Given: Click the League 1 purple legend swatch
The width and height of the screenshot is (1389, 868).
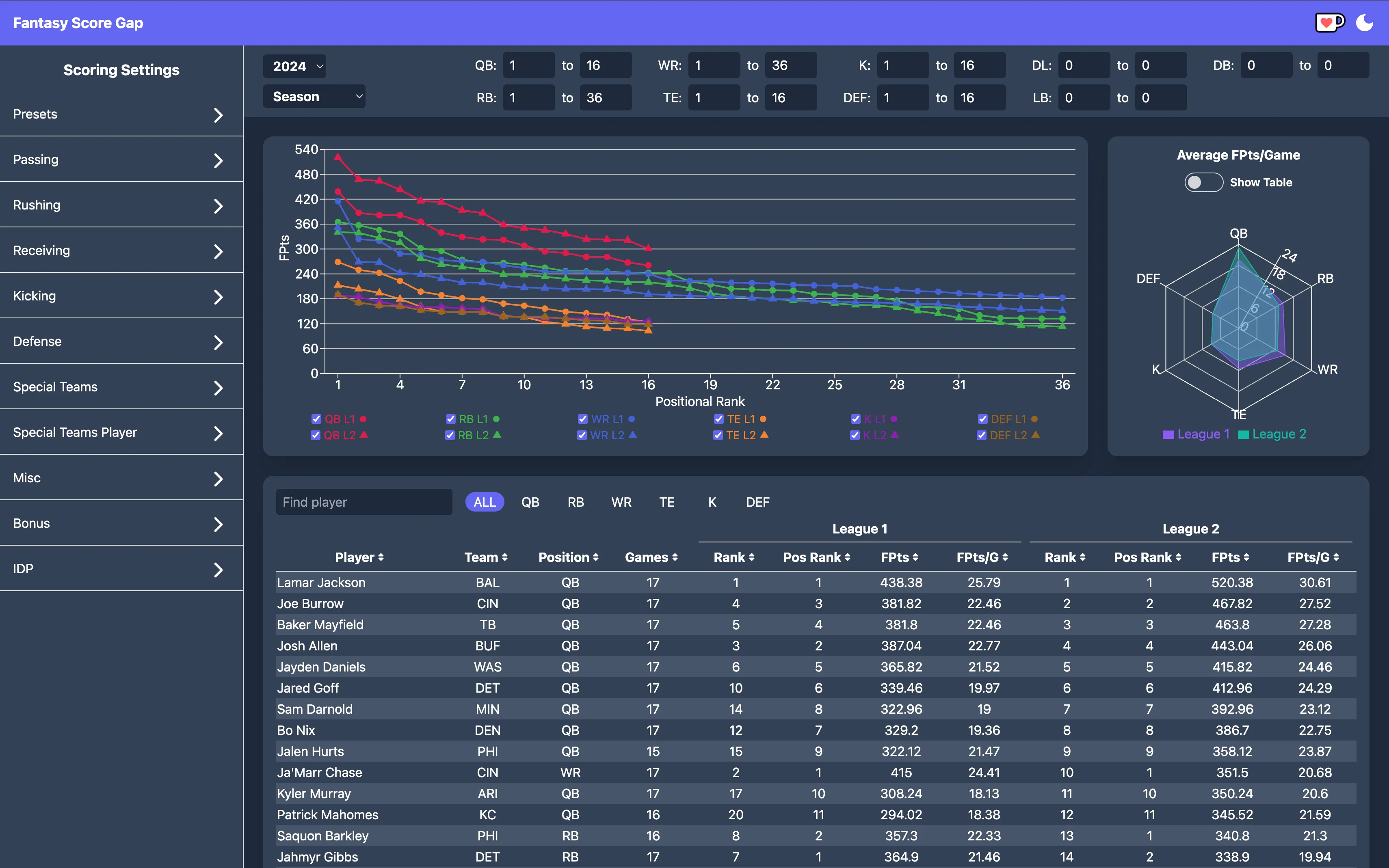Looking at the screenshot, I should [1168, 434].
